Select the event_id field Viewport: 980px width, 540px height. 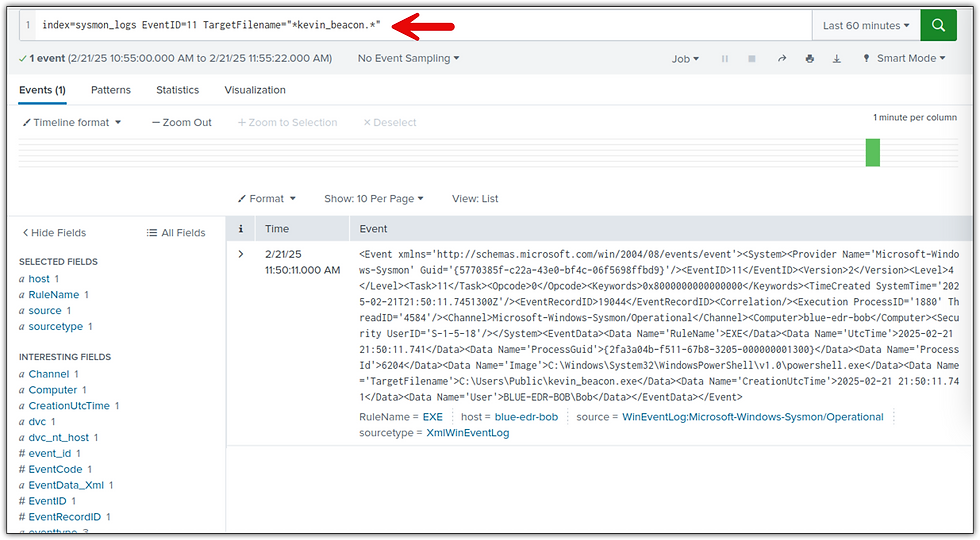point(49,453)
